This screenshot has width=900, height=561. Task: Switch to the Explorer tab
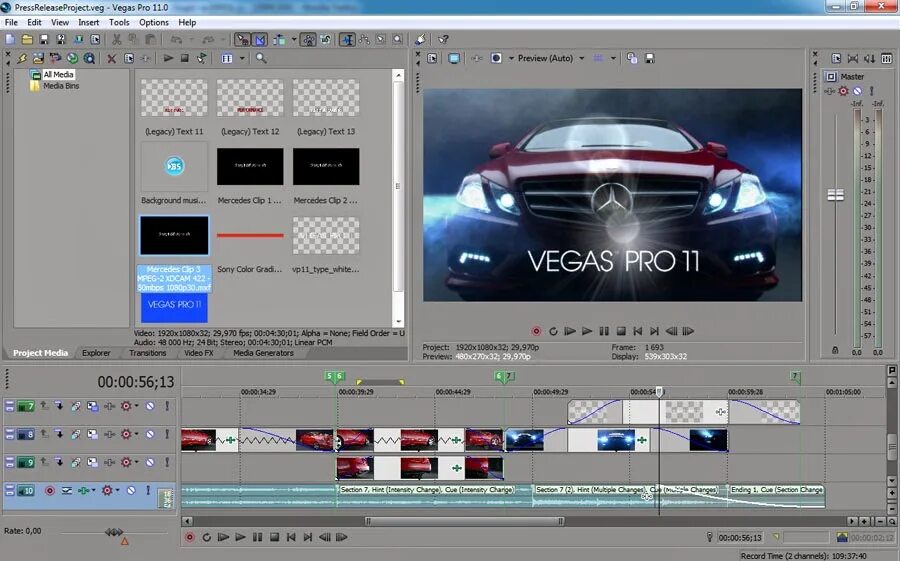[96, 353]
